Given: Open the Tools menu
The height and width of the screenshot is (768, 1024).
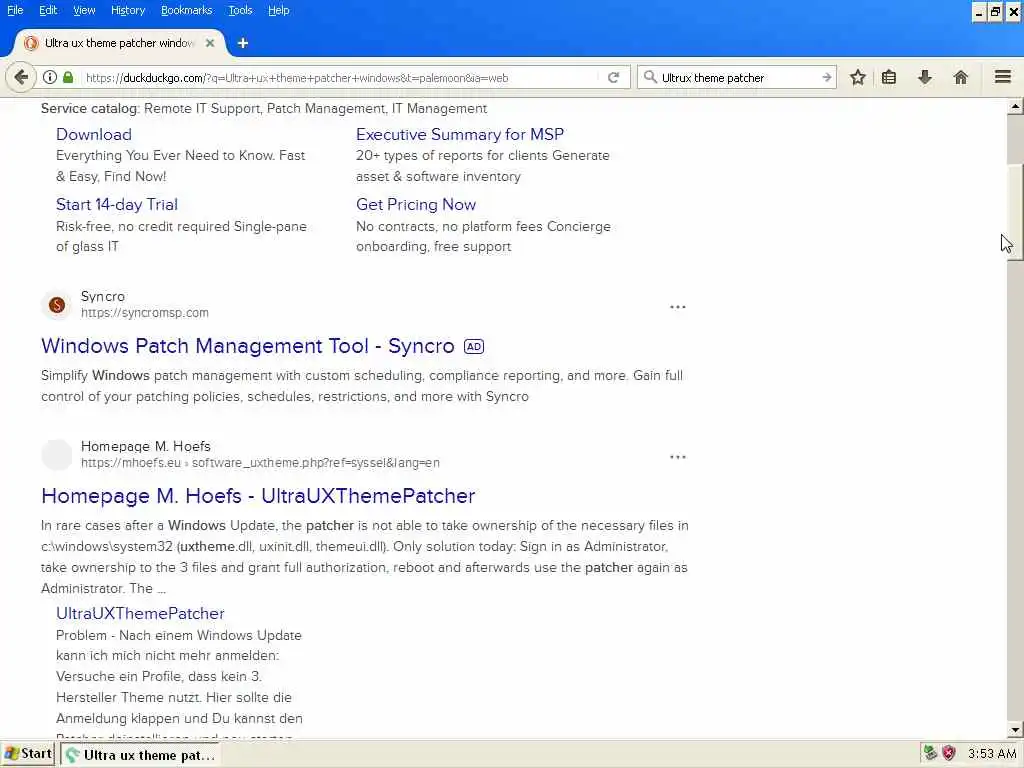Looking at the screenshot, I should 240,10.
